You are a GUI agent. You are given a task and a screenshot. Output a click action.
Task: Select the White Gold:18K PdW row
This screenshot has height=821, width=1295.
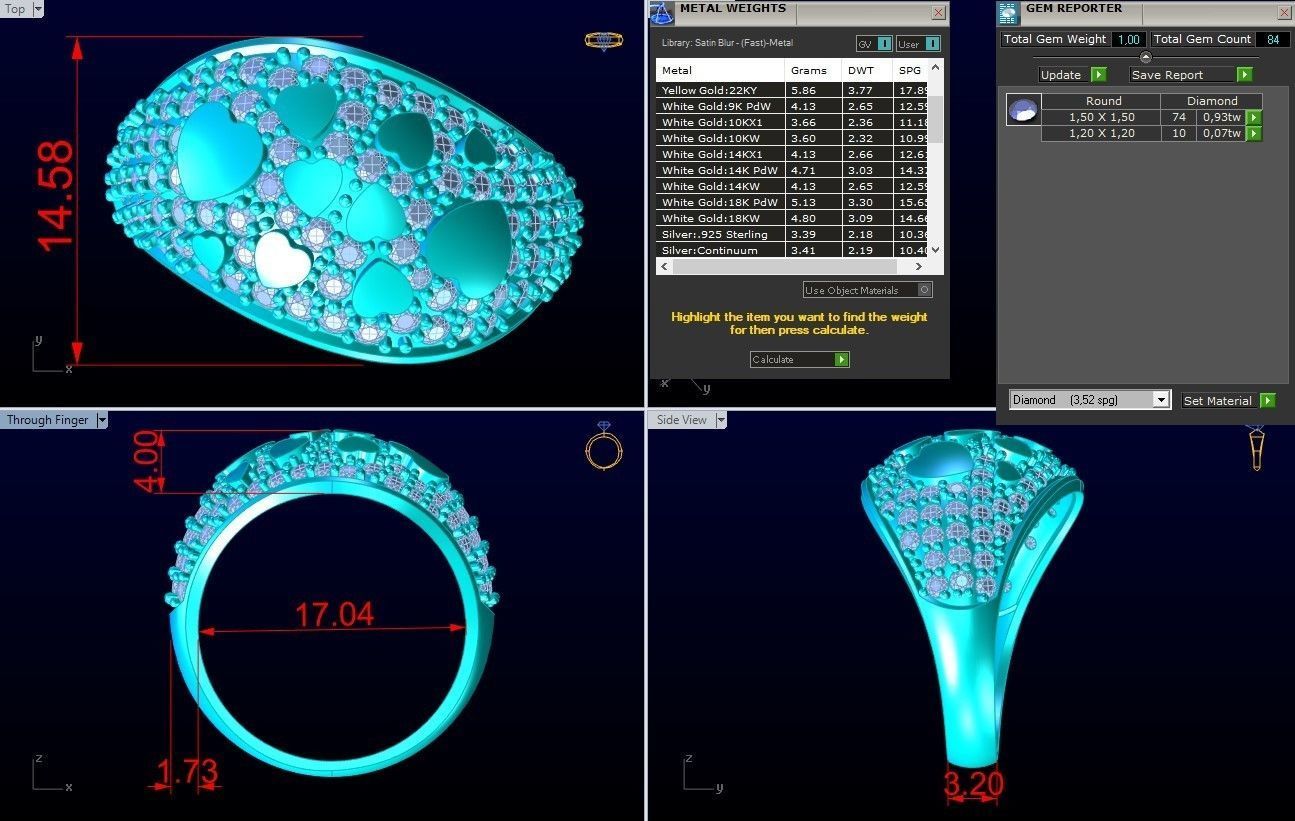[792, 202]
